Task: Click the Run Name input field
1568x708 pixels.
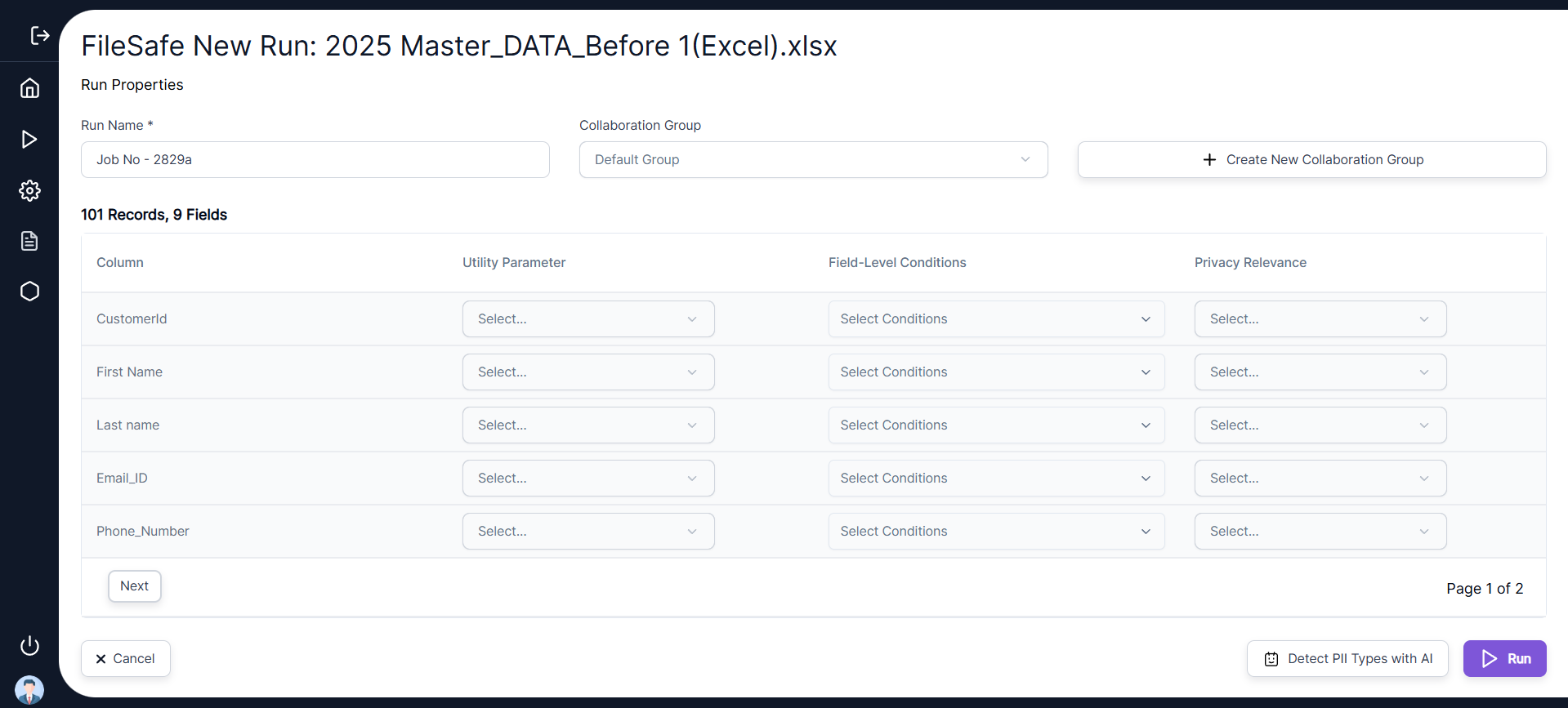Action: (x=315, y=160)
